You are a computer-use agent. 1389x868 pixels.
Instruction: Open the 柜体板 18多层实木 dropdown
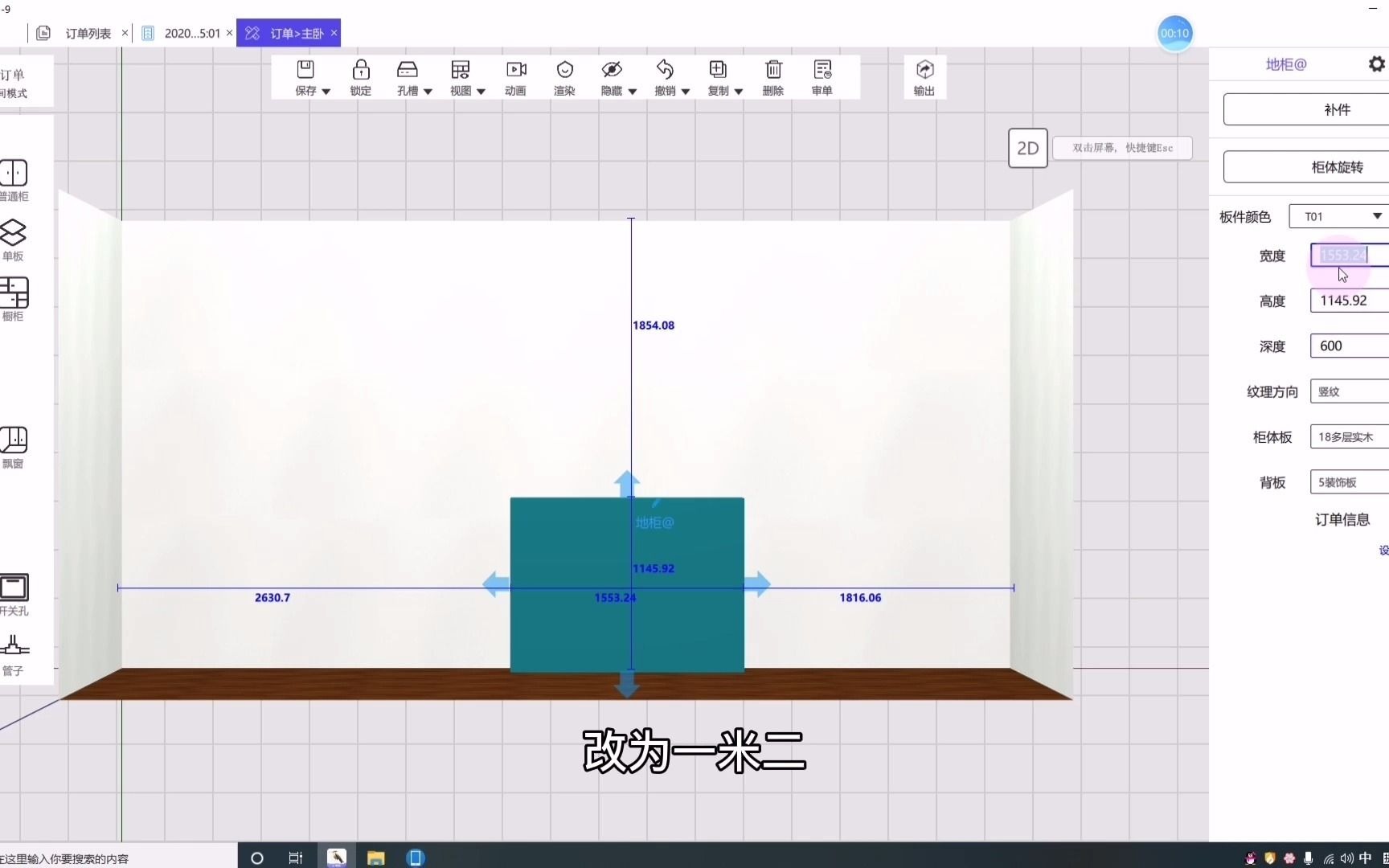[1350, 436]
